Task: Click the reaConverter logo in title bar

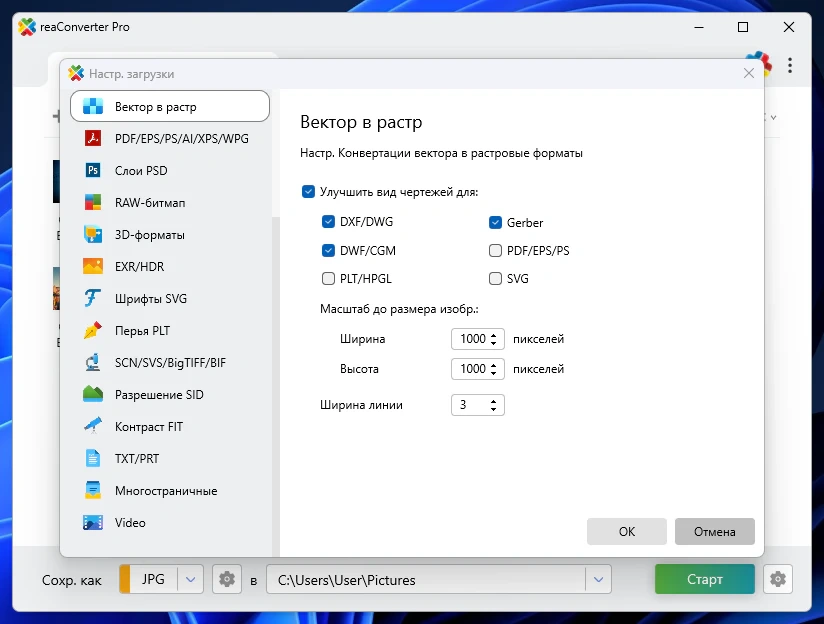Action: 27,27
